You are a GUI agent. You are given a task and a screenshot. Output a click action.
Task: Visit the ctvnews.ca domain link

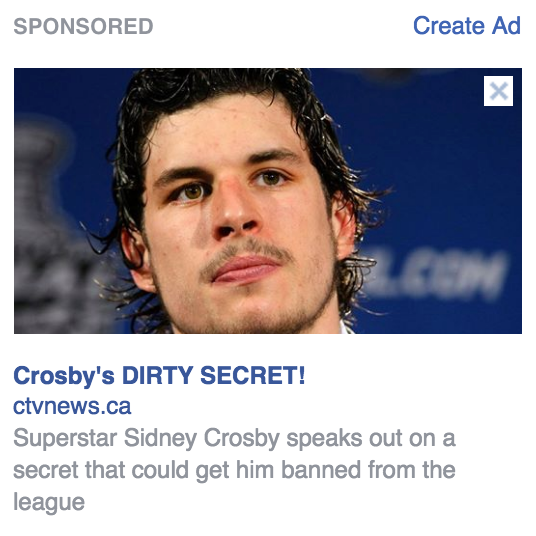point(72,406)
